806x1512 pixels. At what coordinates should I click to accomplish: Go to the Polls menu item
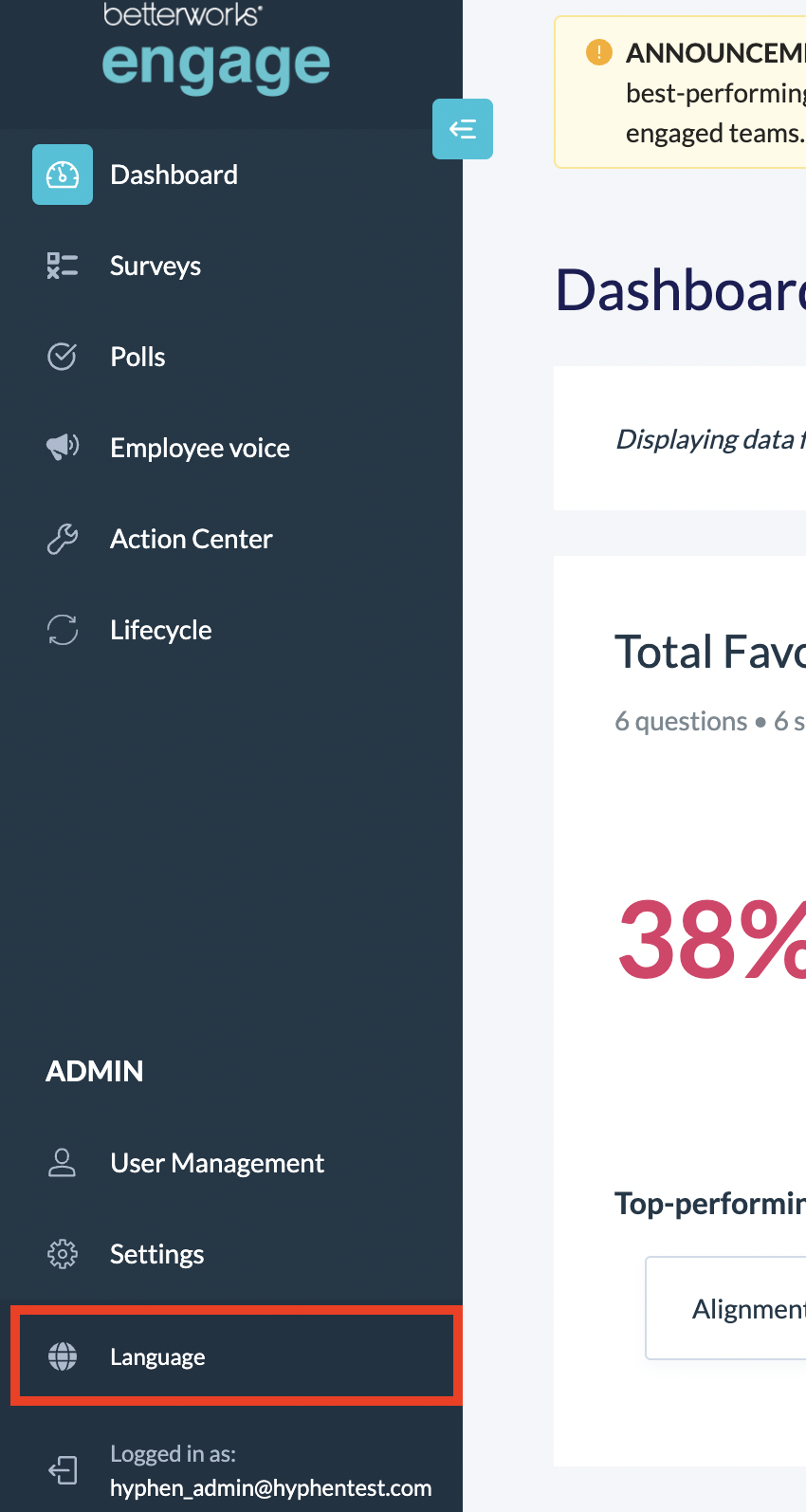[x=137, y=357]
